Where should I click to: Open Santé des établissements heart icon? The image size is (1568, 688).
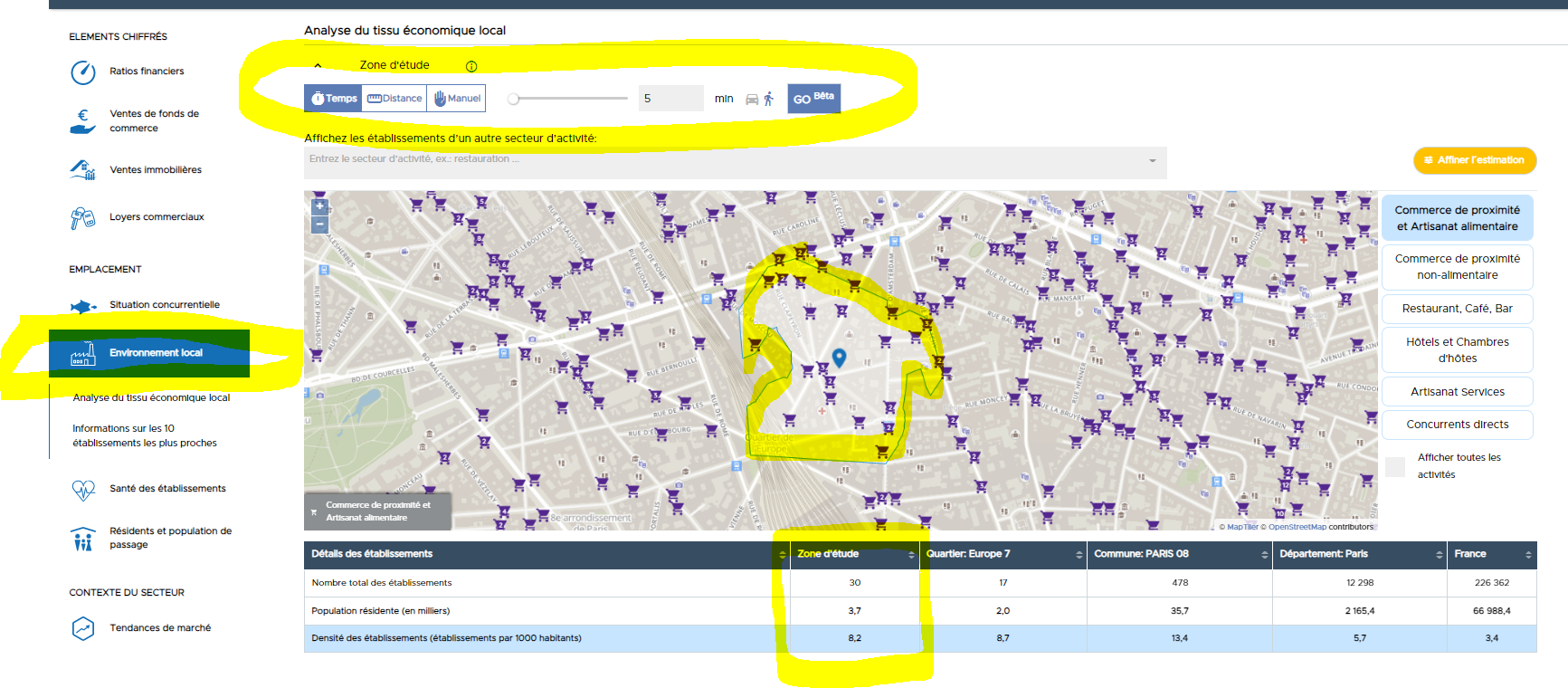pyautogui.click(x=83, y=490)
